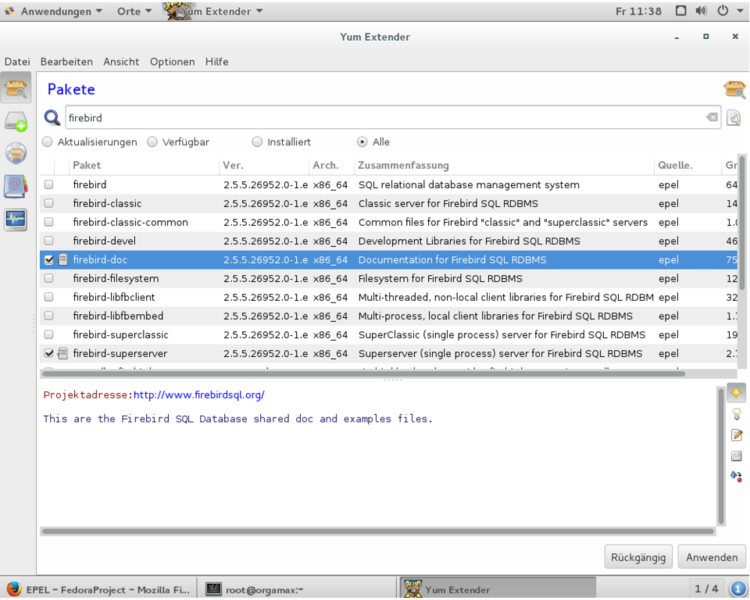Click the 1 / 4 workspace switcher
Viewport: 750px width, 600px height.
click(706, 589)
